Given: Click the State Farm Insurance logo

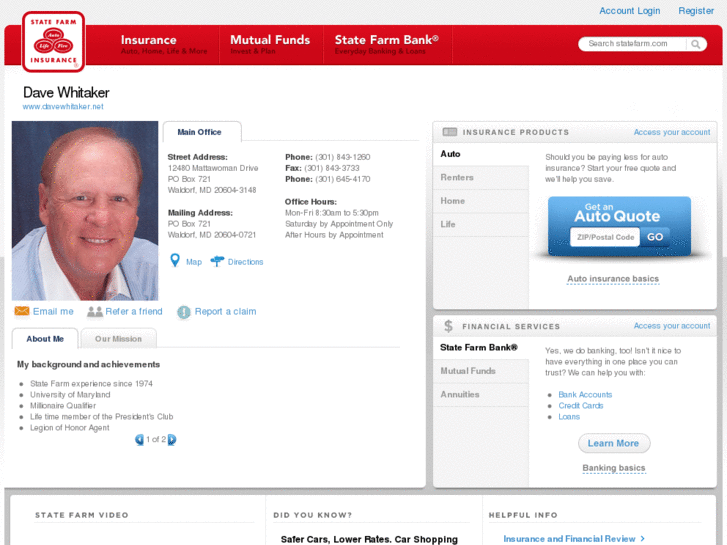Looking at the screenshot, I should [x=53, y=42].
